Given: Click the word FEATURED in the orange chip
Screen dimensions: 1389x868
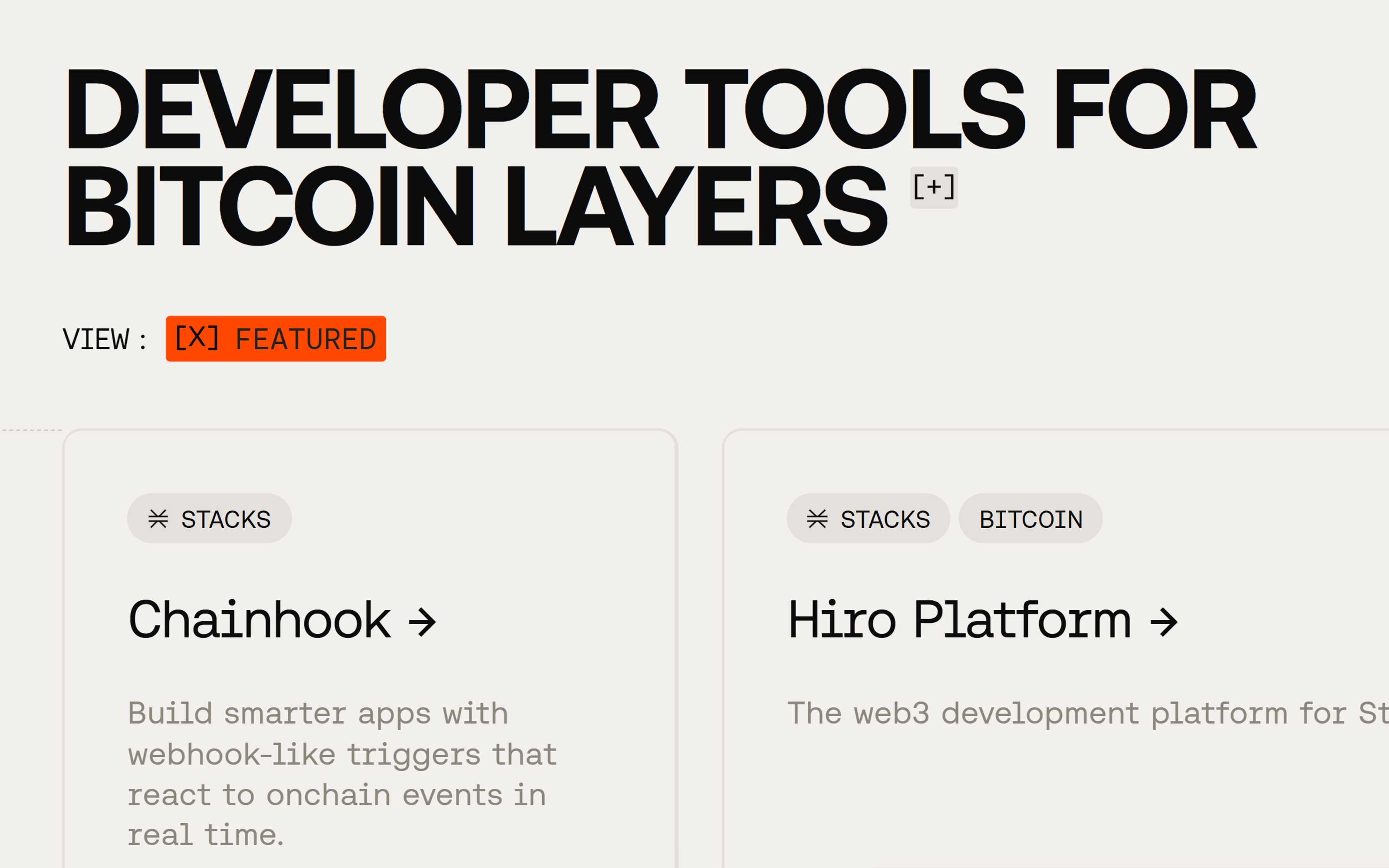Looking at the screenshot, I should (x=306, y=339).
